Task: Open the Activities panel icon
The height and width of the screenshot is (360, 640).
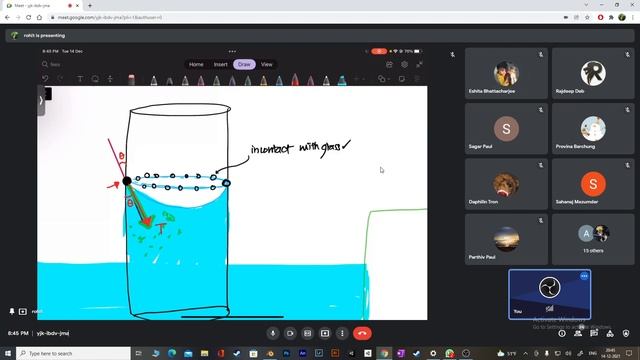Action: (610, 333)
